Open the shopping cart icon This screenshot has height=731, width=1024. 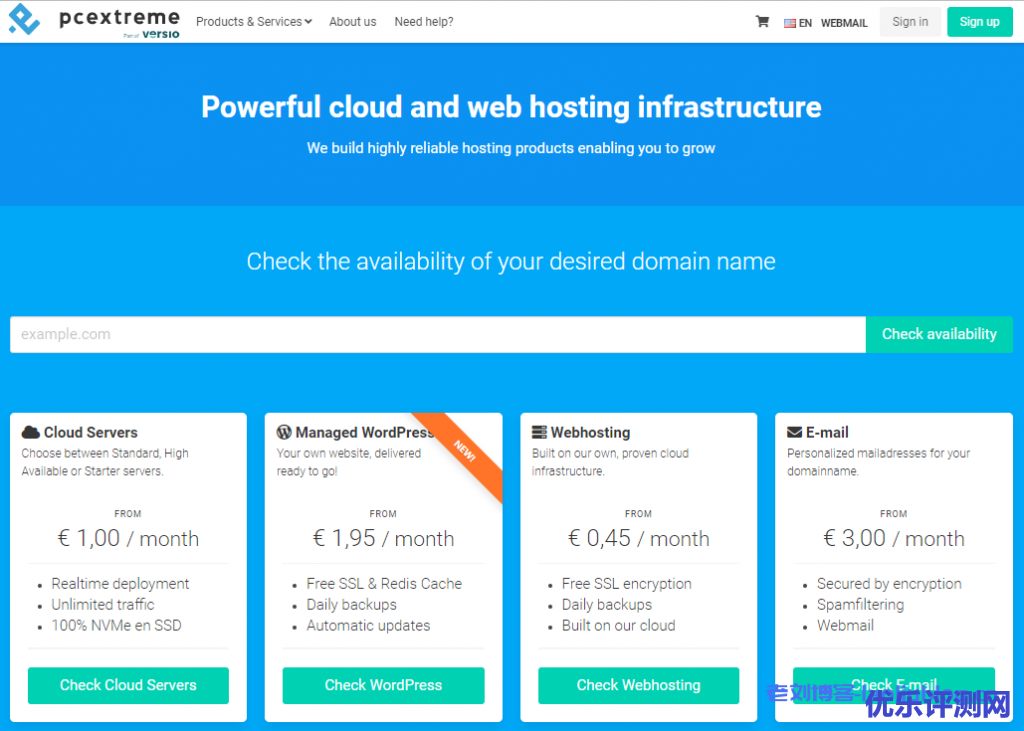tap(762, 22)
